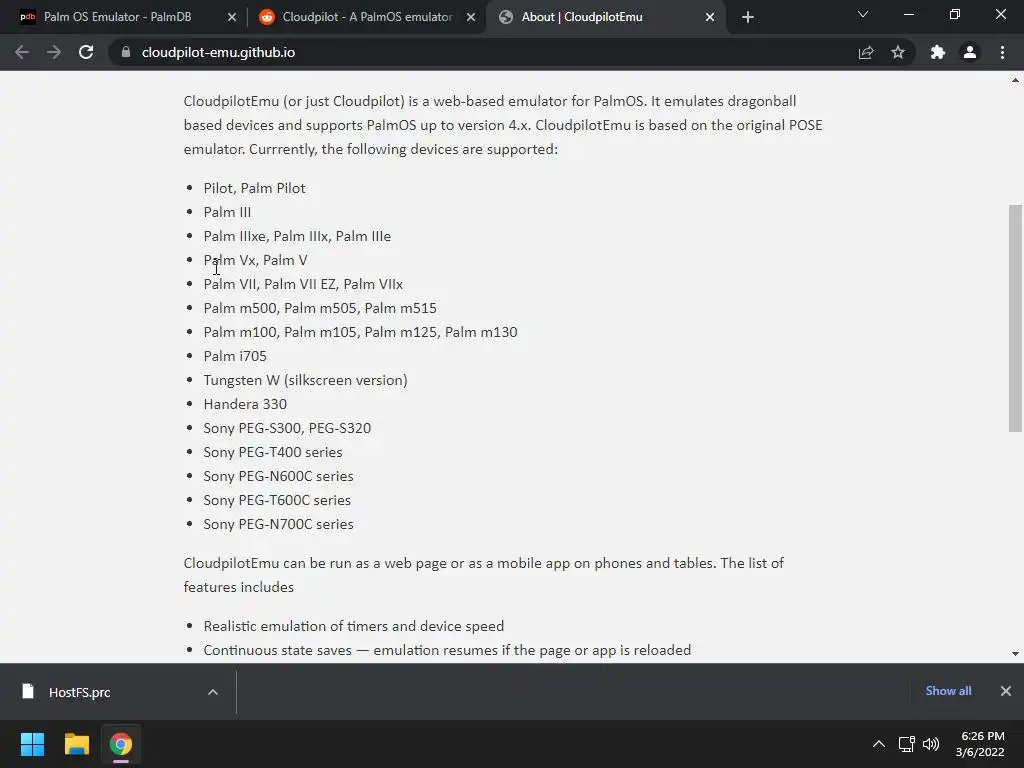Bookmark this page with the star icon

898,52
